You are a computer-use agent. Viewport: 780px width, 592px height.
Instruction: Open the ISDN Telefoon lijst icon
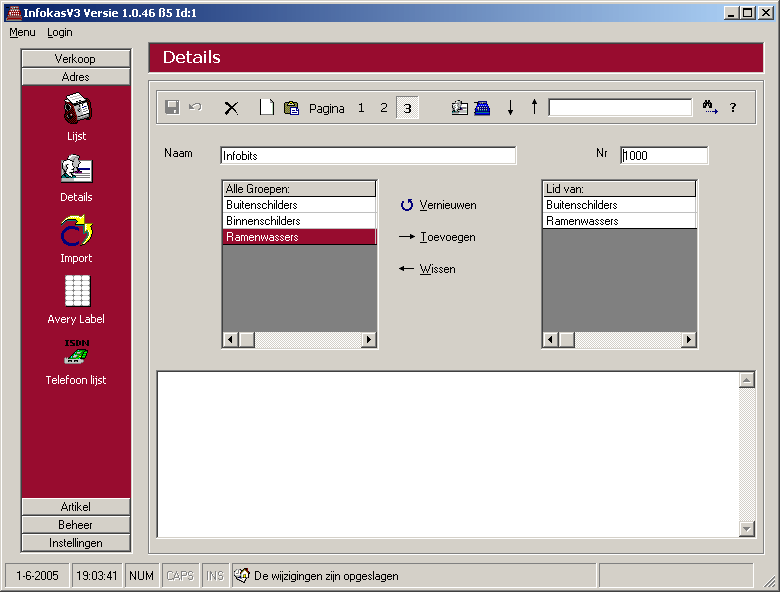click(76, 353)
